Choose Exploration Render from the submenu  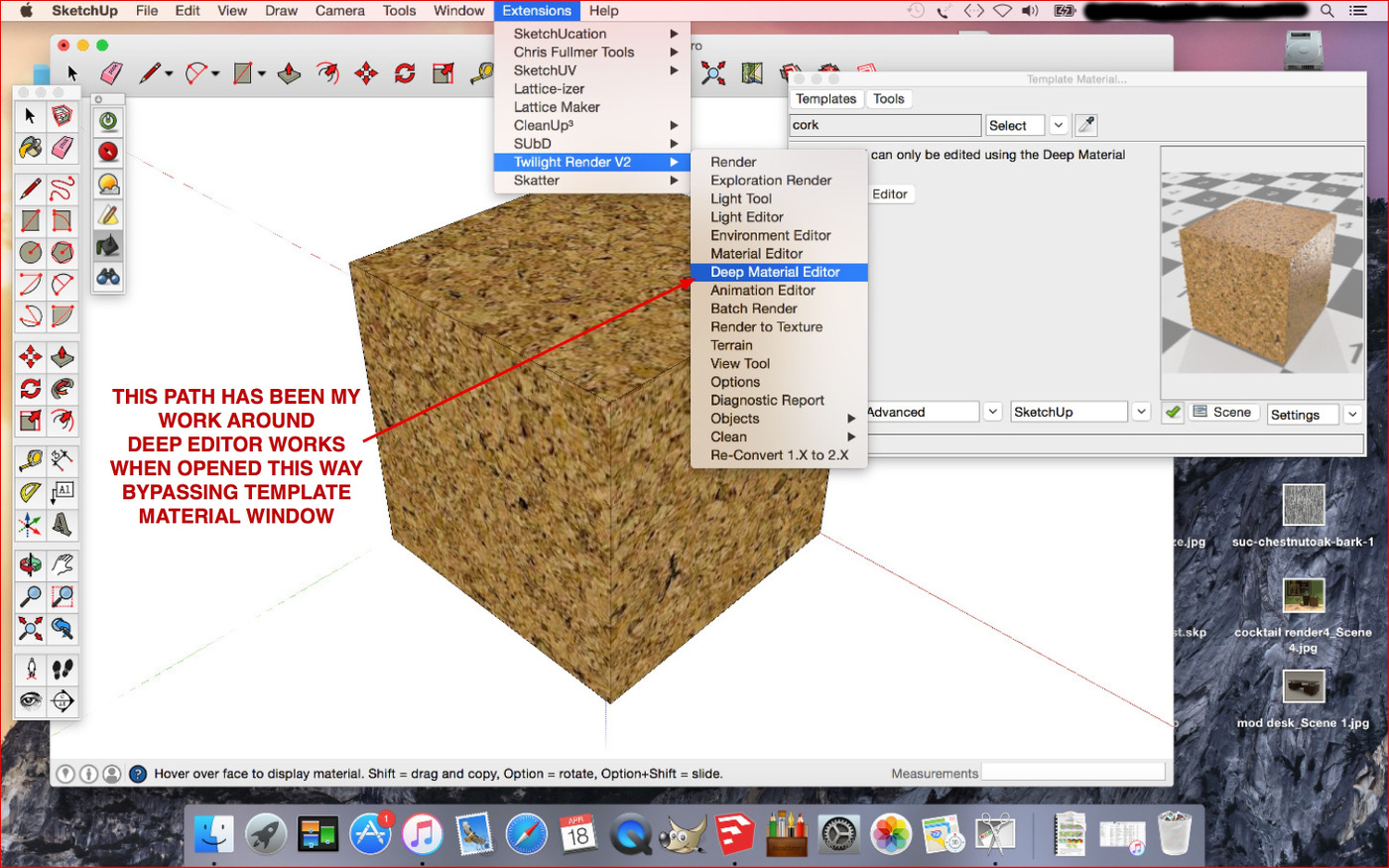point(779,181)
